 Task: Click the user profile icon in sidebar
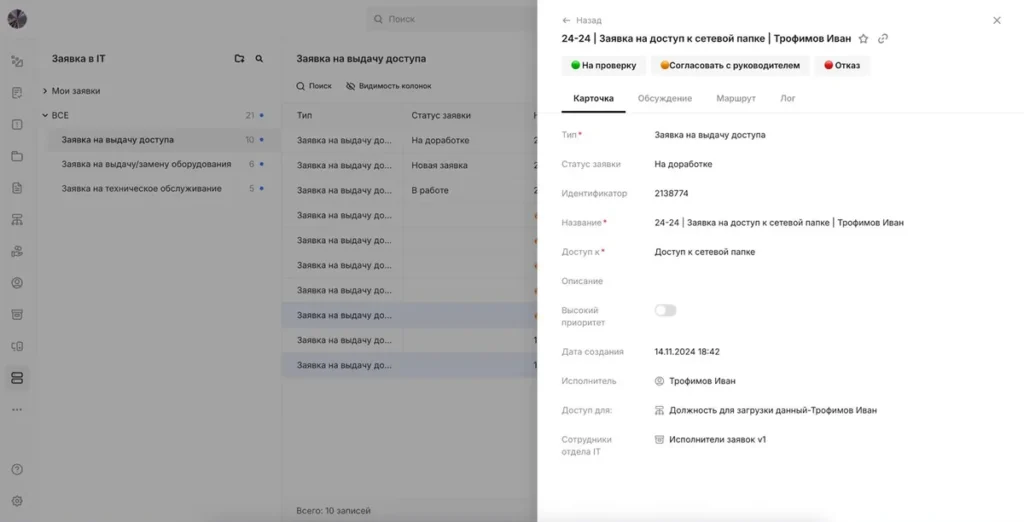17,283
